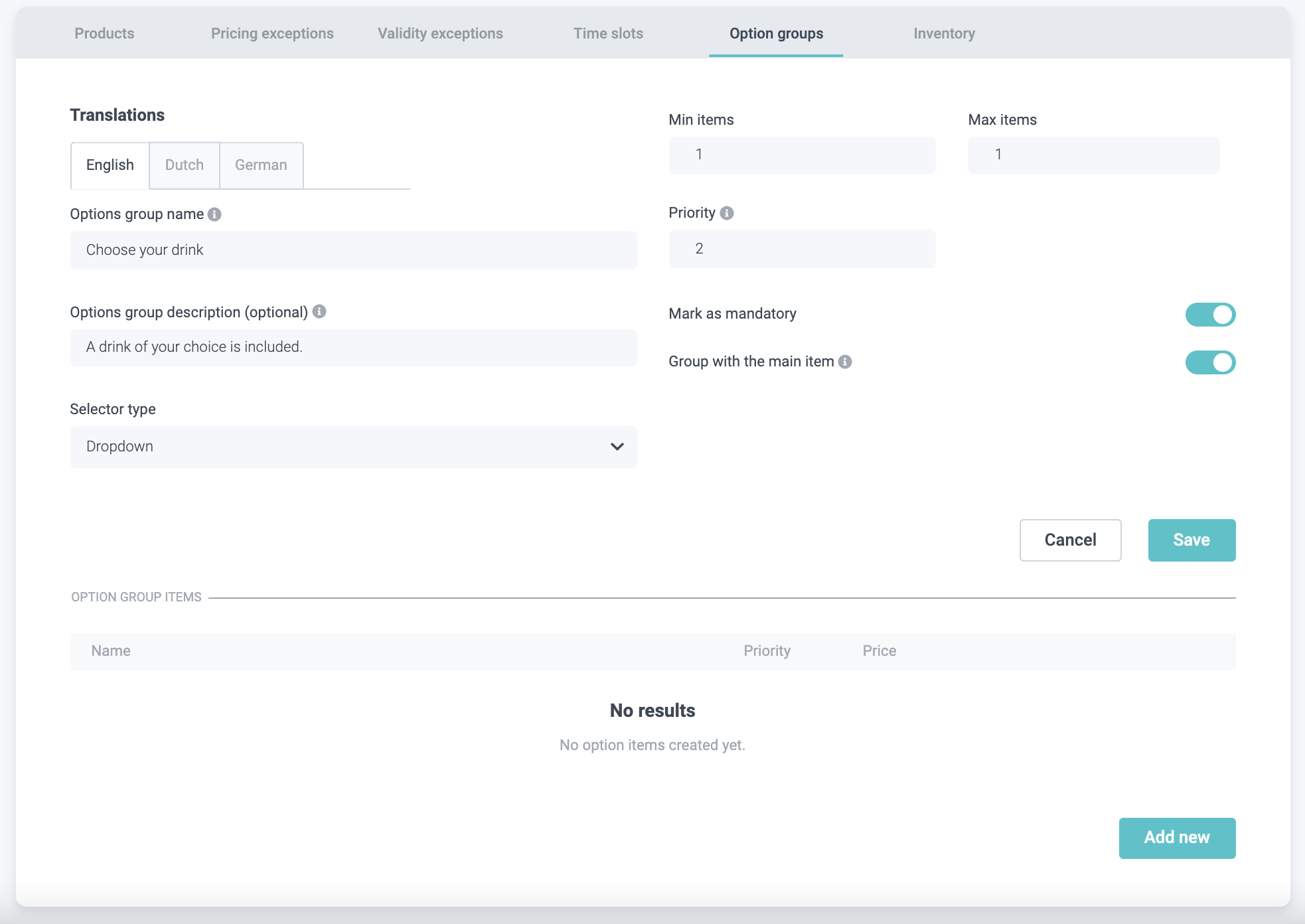Open the Time slots tab
This screenshot has height=924, width=1305.
(x=608, y=34)
